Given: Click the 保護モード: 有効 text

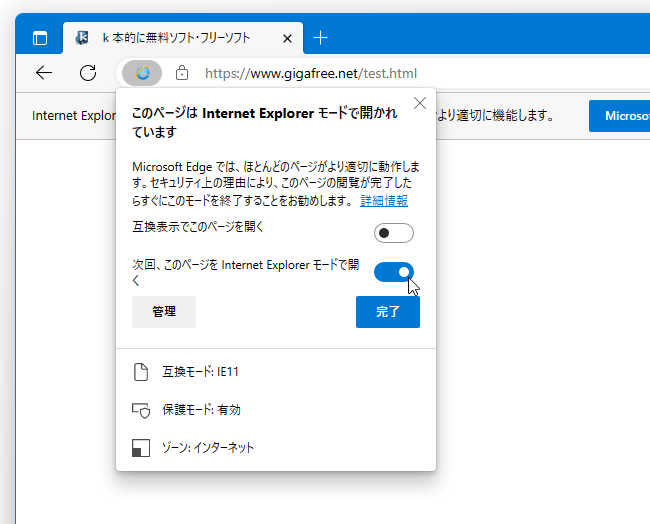Looking at the screenshot, I should [x=201, y=410].
